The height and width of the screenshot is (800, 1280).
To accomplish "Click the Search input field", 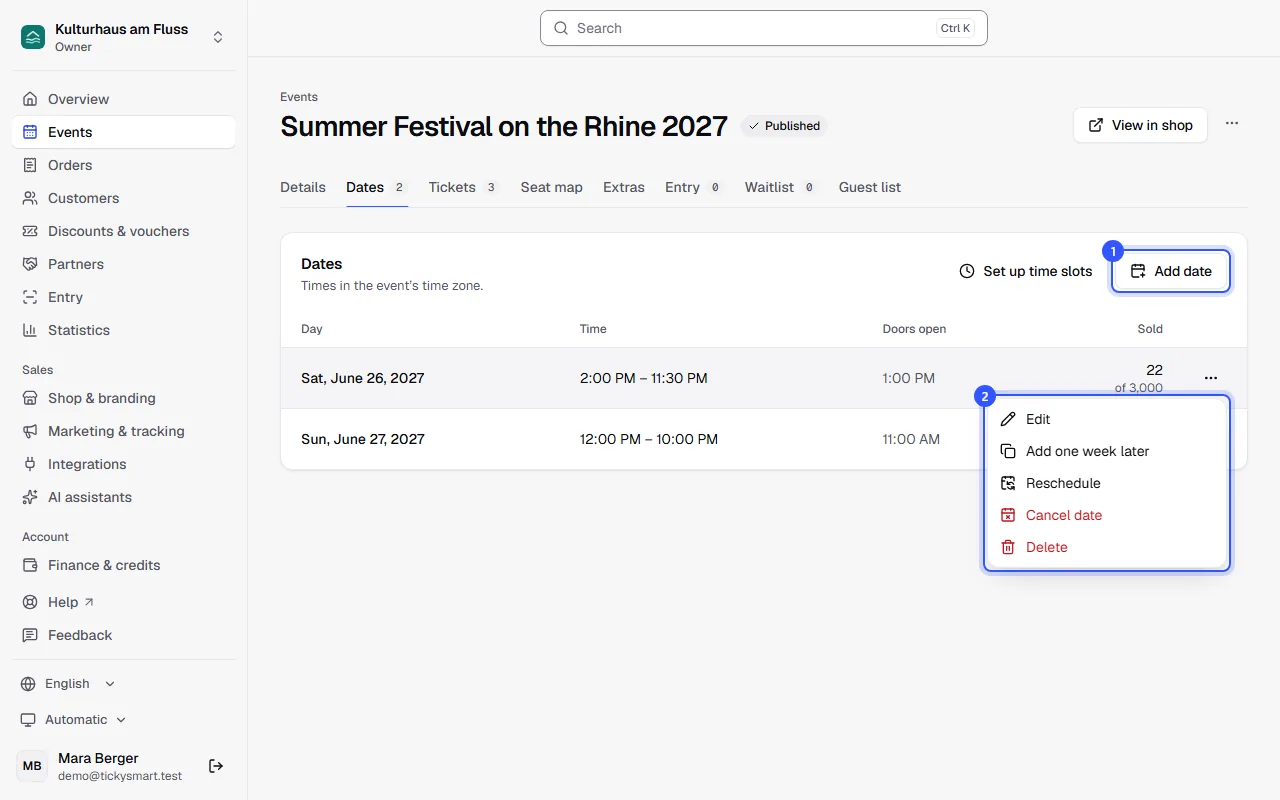I will (764, 28).
